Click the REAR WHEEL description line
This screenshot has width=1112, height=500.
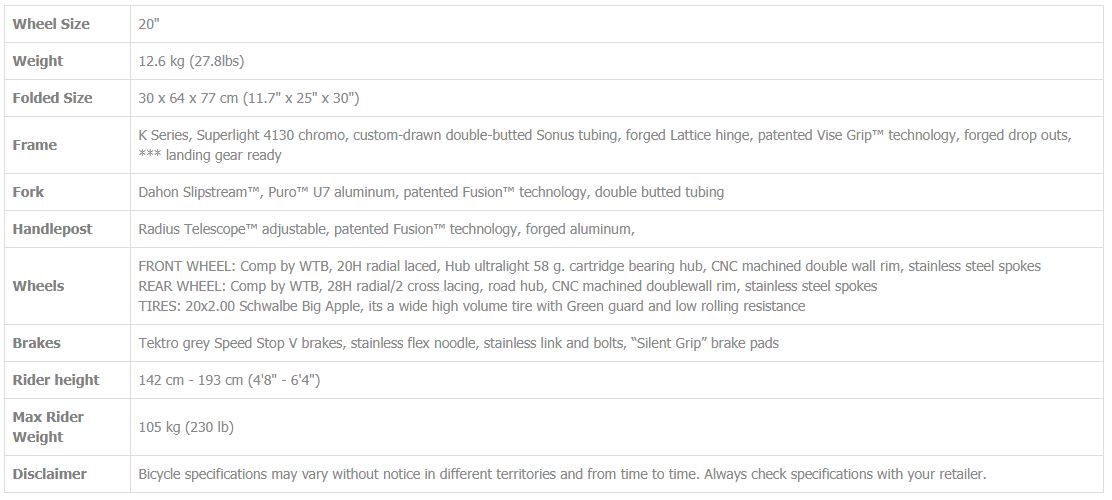508,286
